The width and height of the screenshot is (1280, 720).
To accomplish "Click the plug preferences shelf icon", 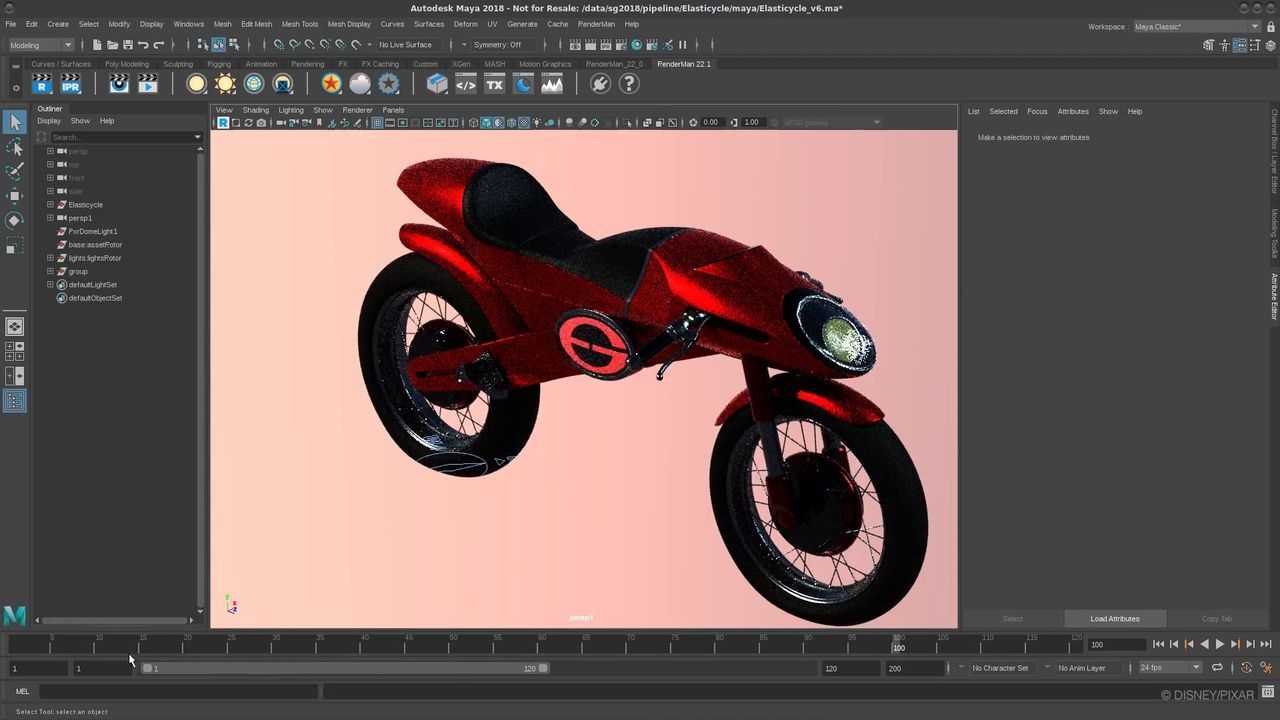I will [x=600, y=84].
